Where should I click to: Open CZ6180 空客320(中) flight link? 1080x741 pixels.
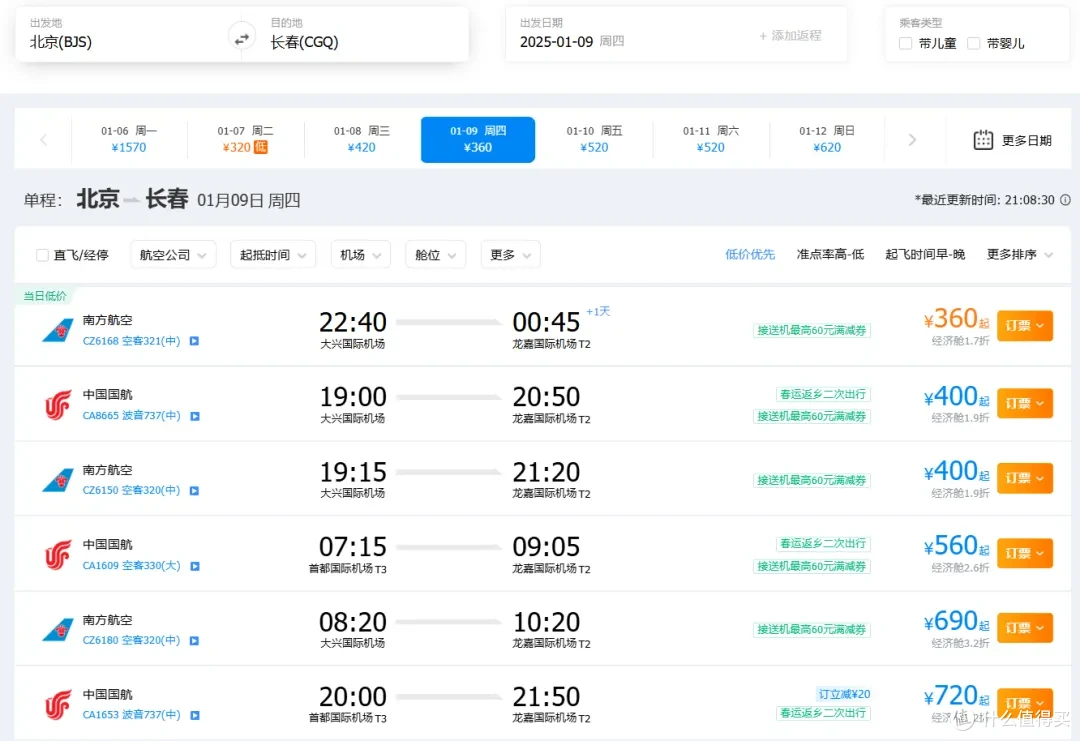pyautogui.click(x=131, y=640)
